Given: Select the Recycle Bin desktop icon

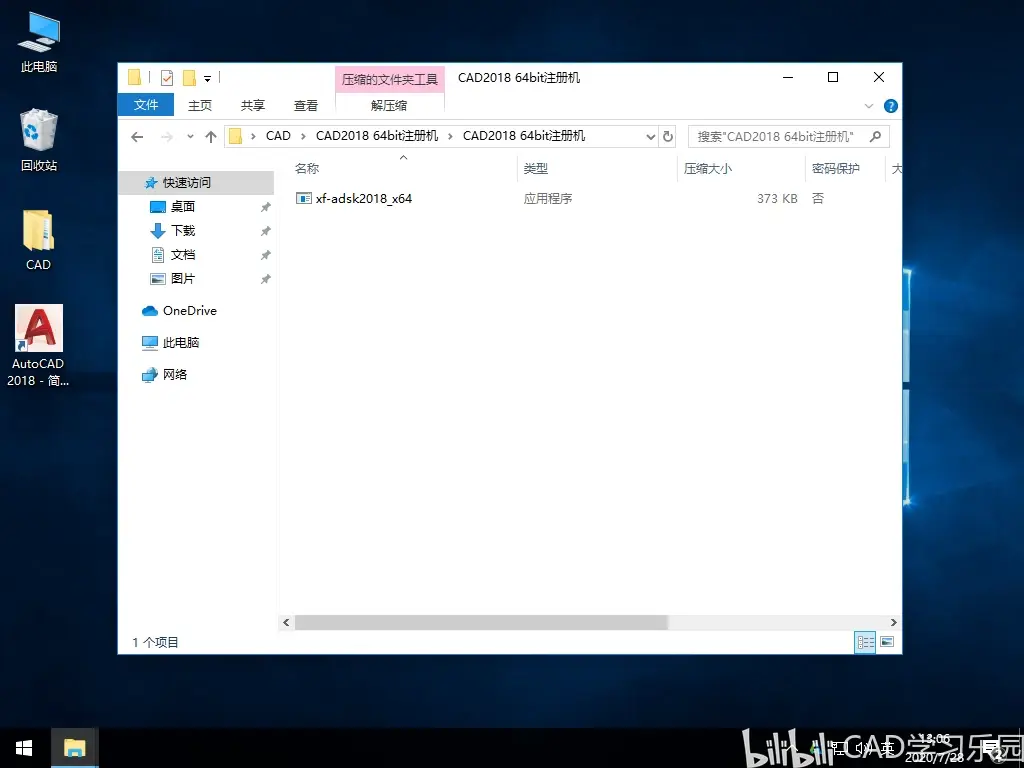Looking at the screenshot, I should coord(39,140).
